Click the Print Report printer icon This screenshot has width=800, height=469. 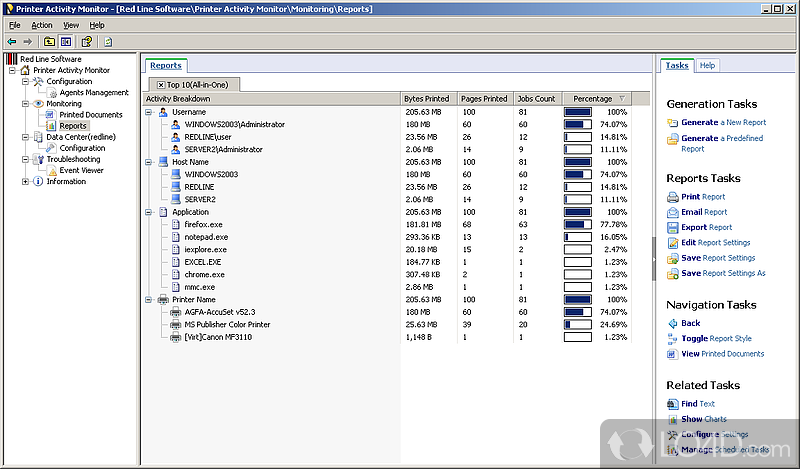coord(672,197)
